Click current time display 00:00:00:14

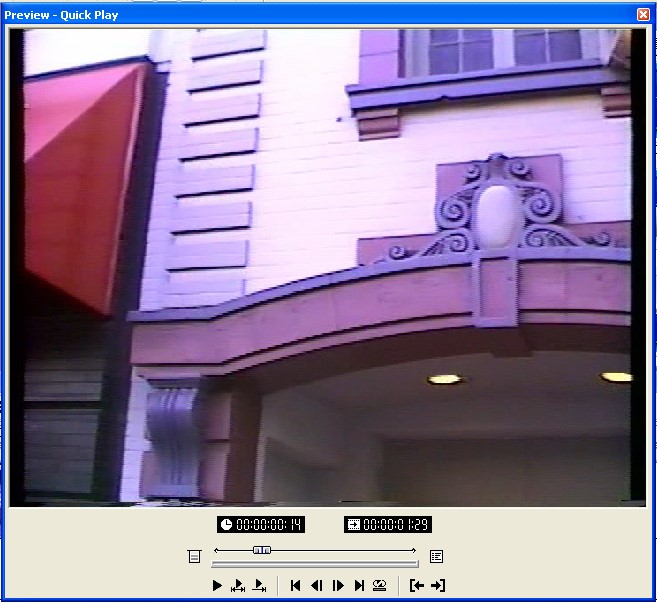pyautogui.click(x=261, y=525)
